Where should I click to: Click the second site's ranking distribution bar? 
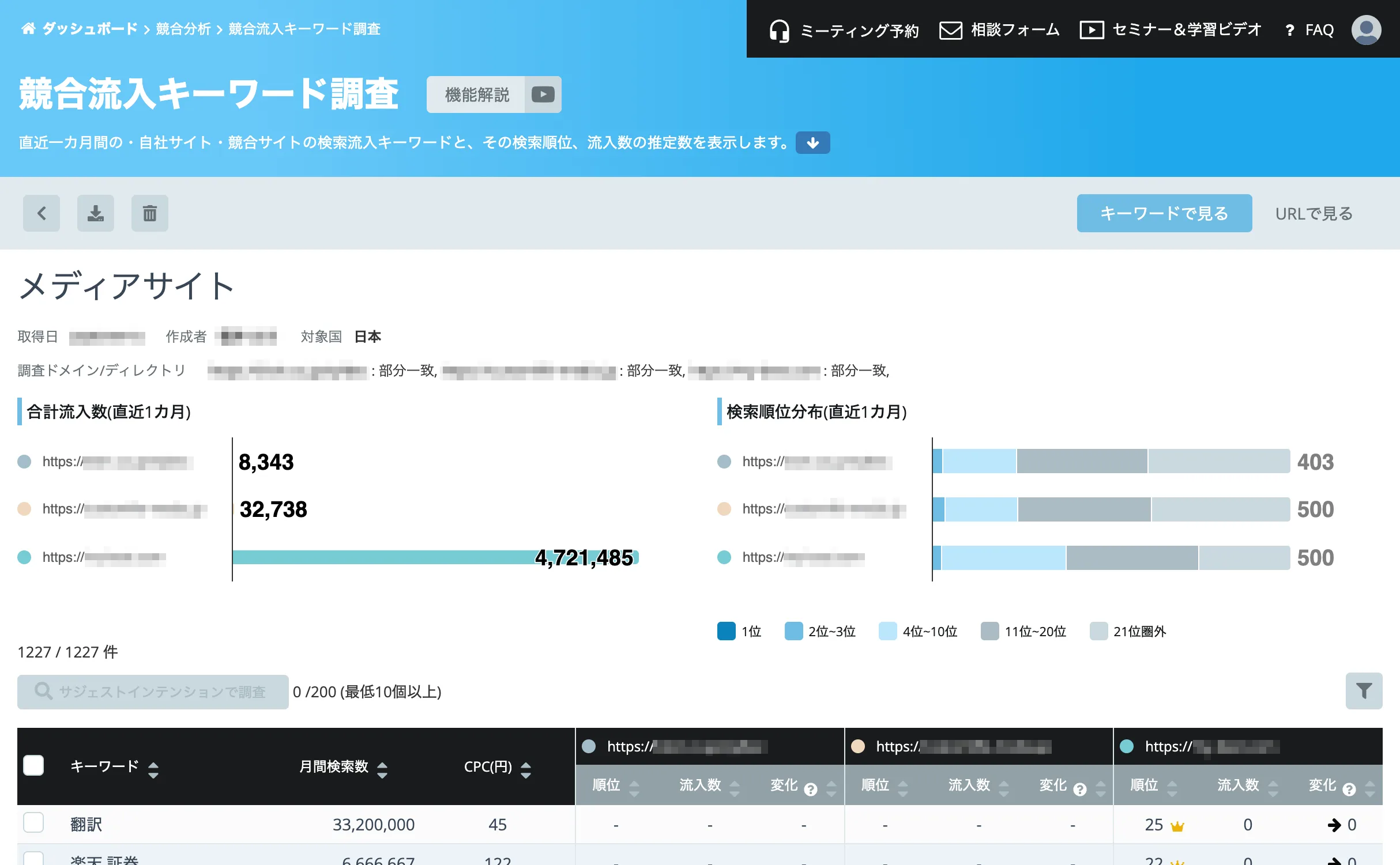pyautogui.click(x=1111, y=509)
